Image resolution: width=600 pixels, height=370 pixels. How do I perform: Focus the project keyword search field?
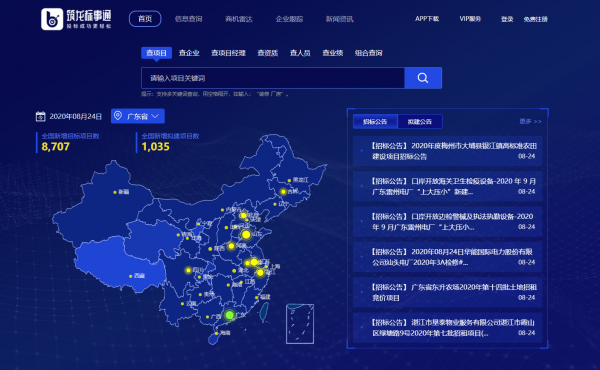(x=273, y=78)
